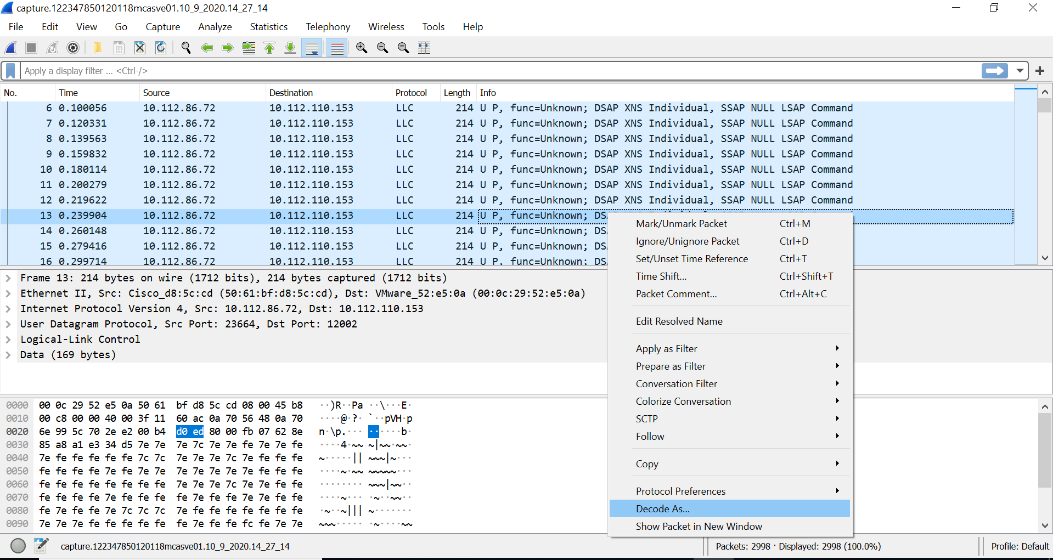The width and height of the screenshot is (1053, 560).
Task: Toggle auto-scroll during live capture
Action: point(312,47)
